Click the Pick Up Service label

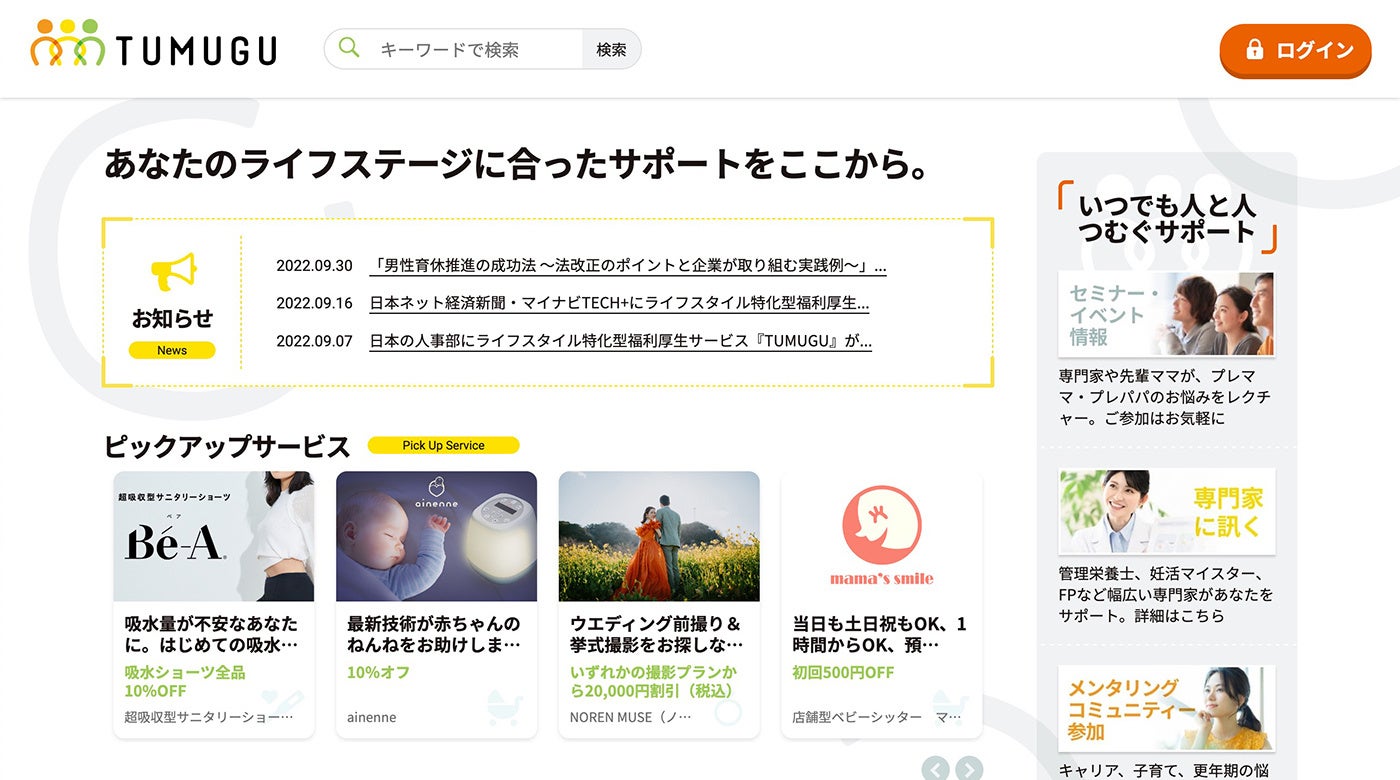click(443, 445)
